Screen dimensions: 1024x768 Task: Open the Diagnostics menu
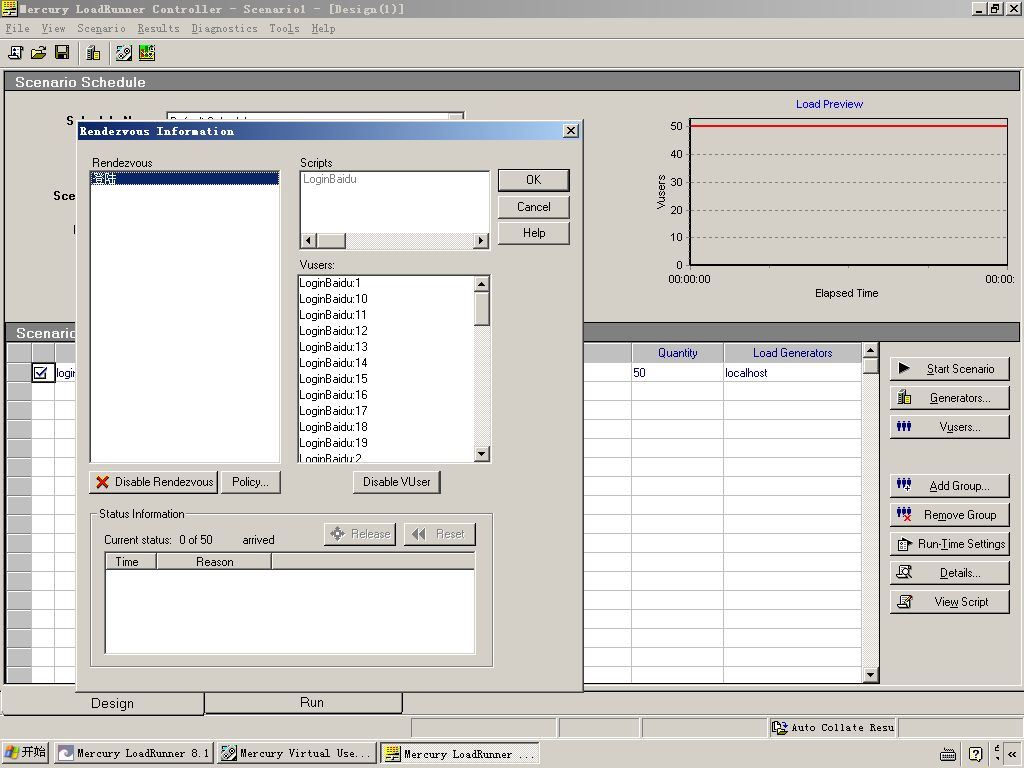[x=224, y=28]
